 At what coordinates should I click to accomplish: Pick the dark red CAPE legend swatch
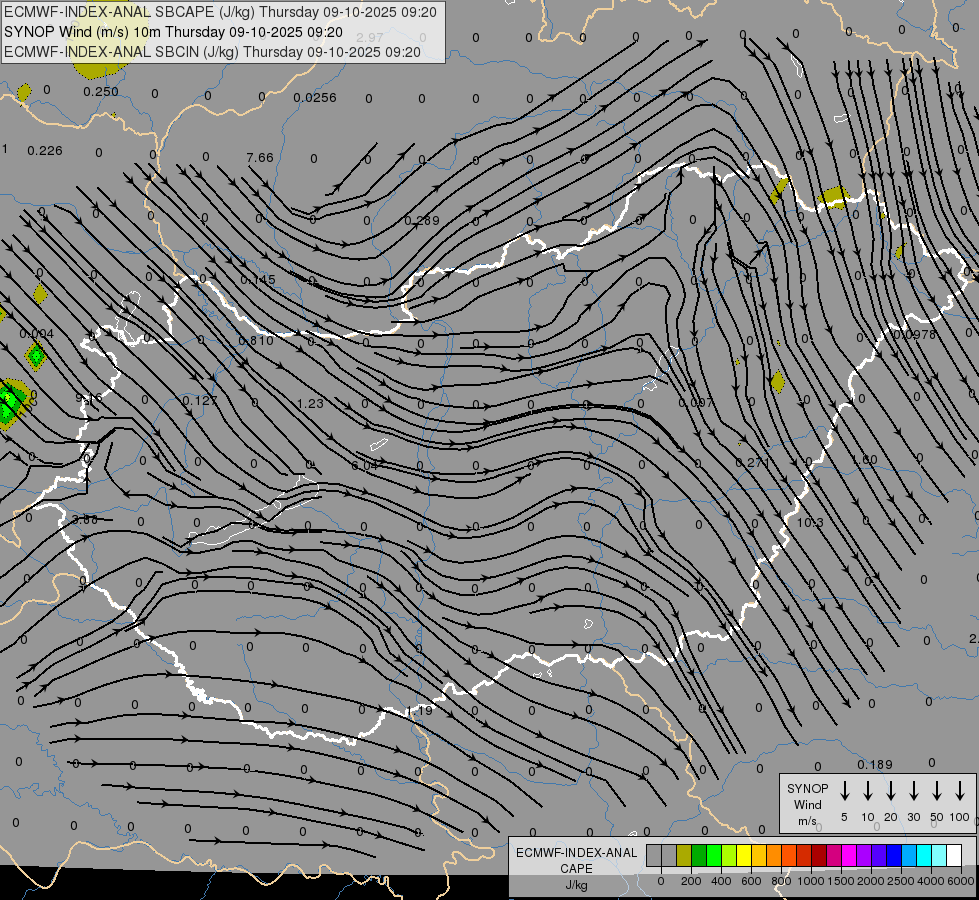point(819,855)
